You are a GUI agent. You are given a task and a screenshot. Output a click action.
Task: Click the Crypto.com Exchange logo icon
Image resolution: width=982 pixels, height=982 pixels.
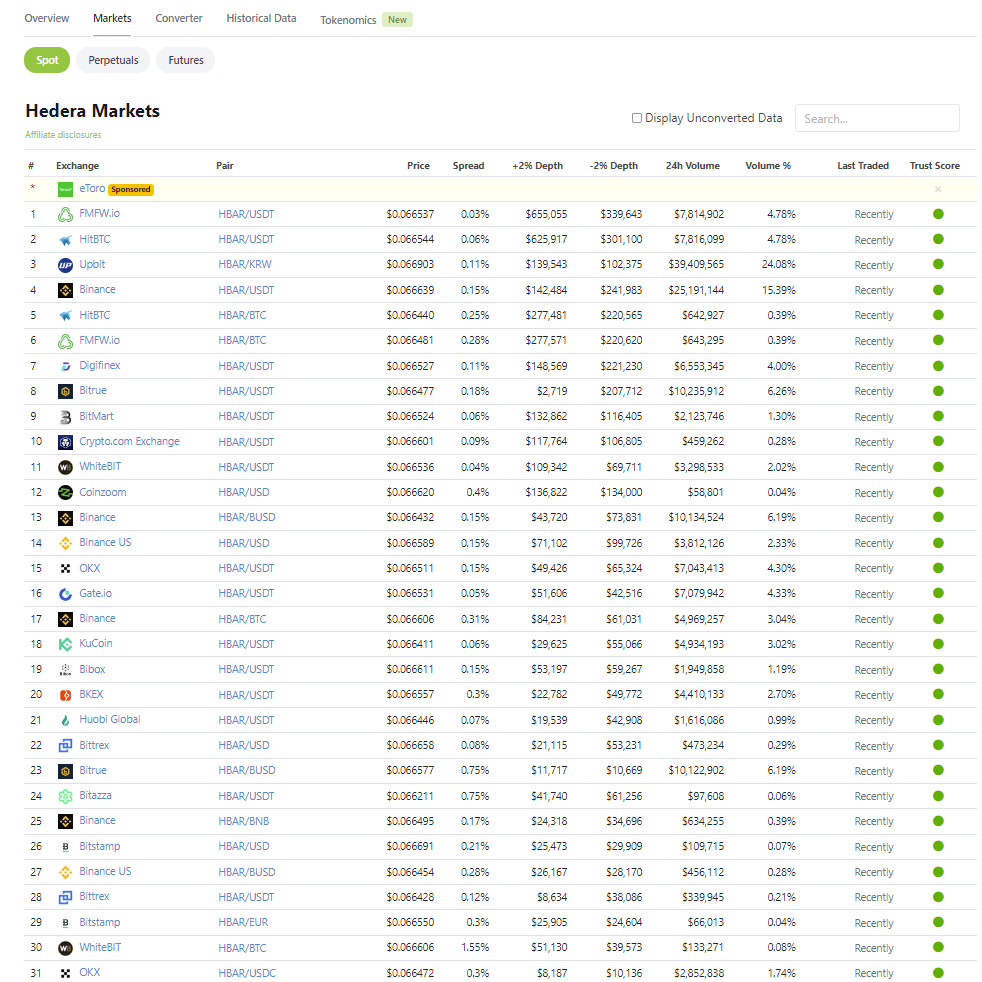(65, 442)
